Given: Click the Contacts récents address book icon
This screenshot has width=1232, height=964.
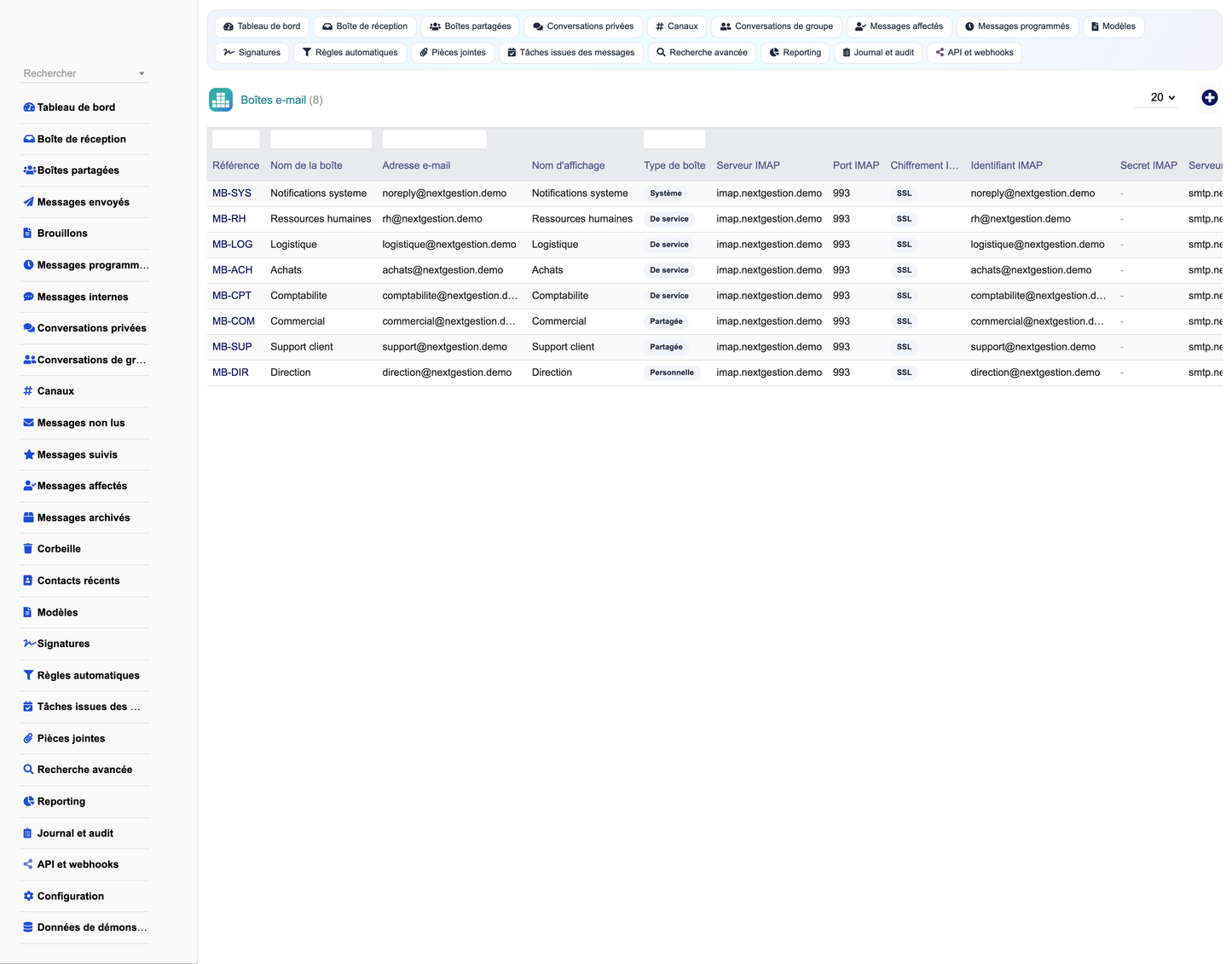Looking at the screenshot, I should point(28,580).
